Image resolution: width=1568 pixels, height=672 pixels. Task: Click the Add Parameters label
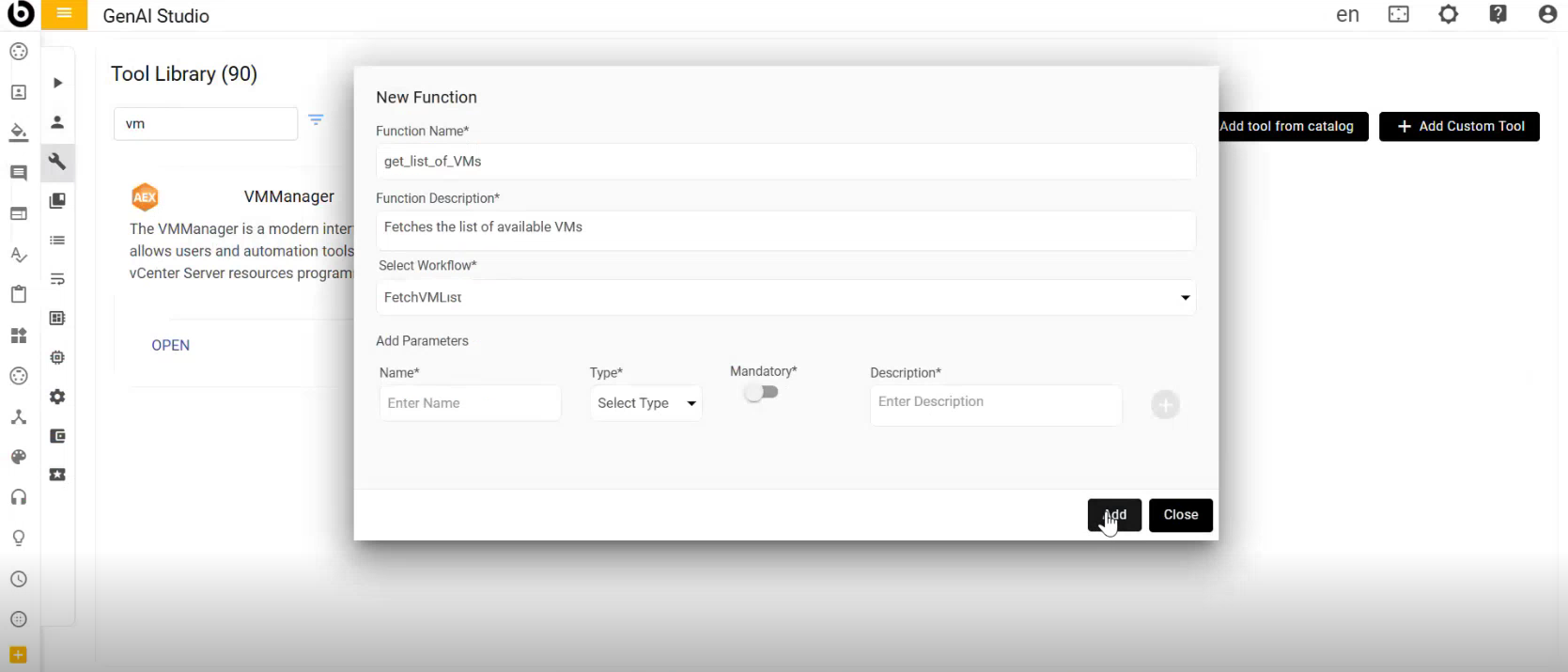(x=422, y=341)
